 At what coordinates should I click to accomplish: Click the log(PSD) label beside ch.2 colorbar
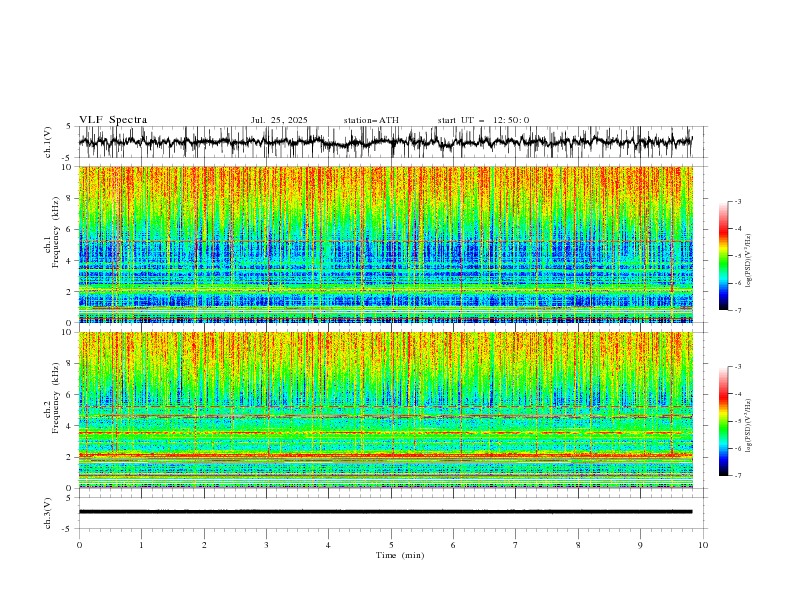pos(749,426)
